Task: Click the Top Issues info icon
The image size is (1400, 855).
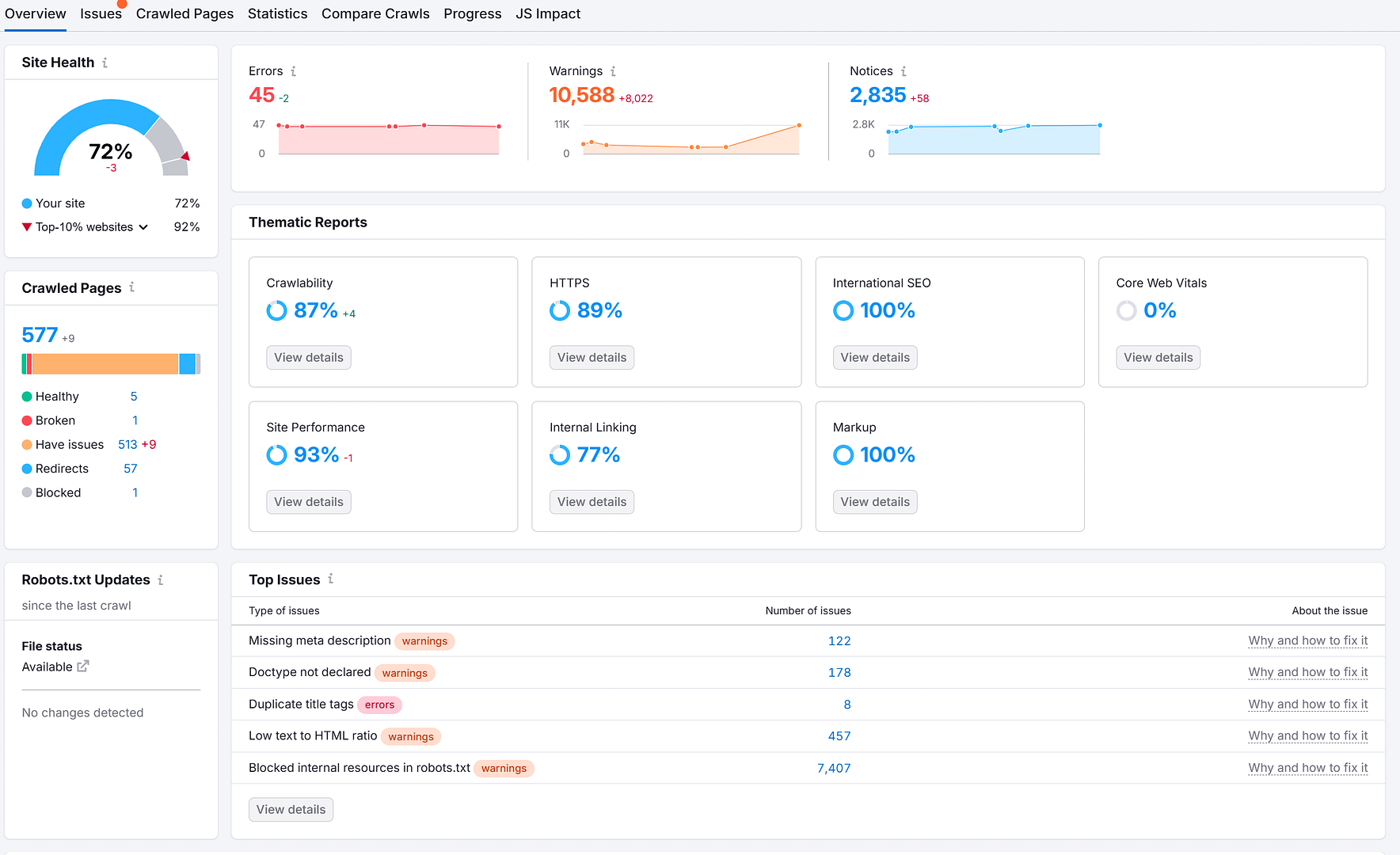Action: 330,579
